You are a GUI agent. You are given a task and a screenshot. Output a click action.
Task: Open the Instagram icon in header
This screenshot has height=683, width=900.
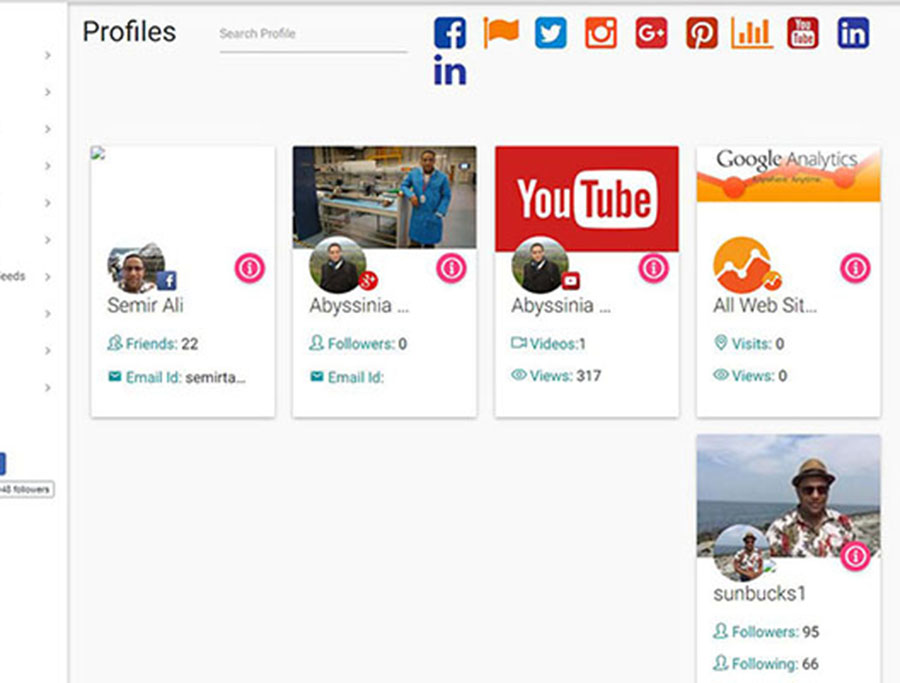pyautogui.click(x=601, y=33)
